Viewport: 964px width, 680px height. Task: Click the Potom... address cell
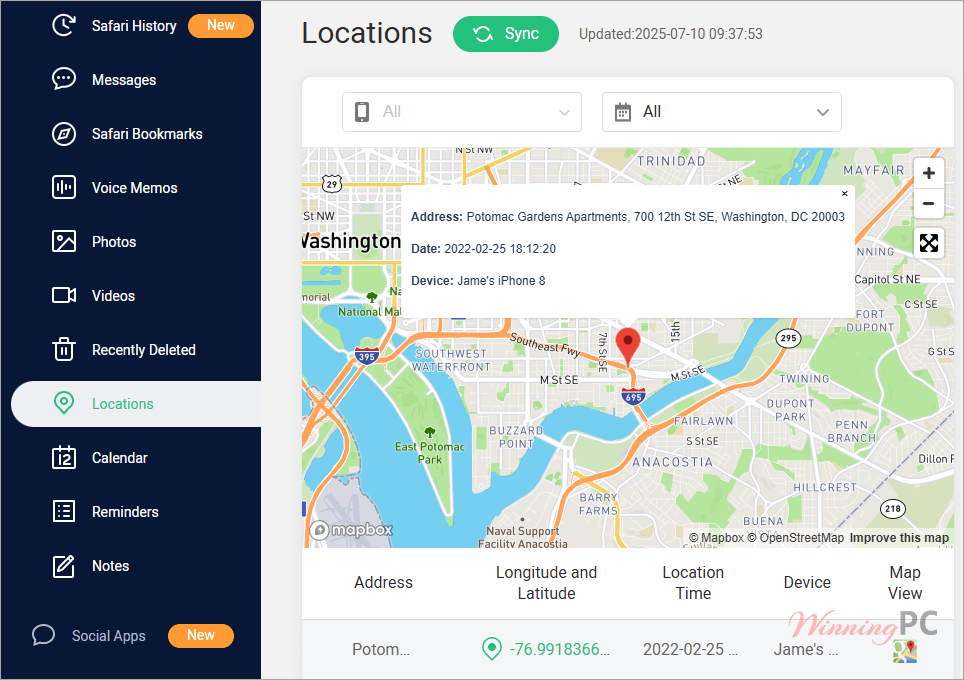pos(381,649)
